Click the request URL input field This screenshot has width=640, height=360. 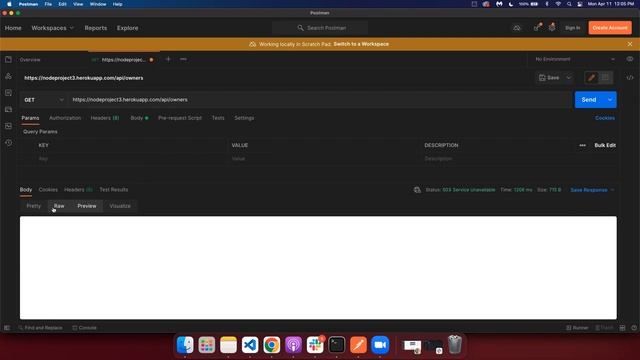320,100
